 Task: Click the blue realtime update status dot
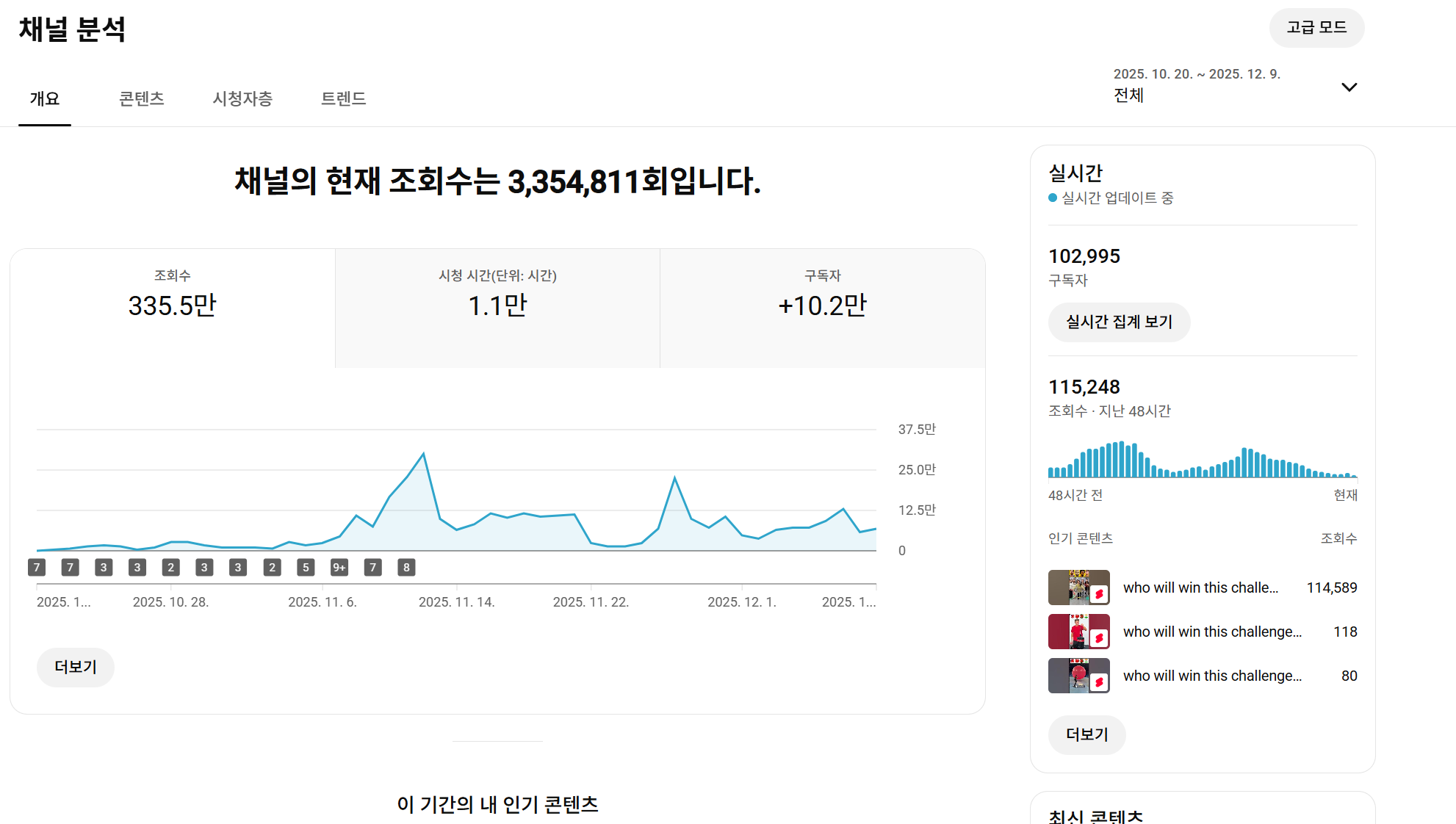pos(1053,198)
